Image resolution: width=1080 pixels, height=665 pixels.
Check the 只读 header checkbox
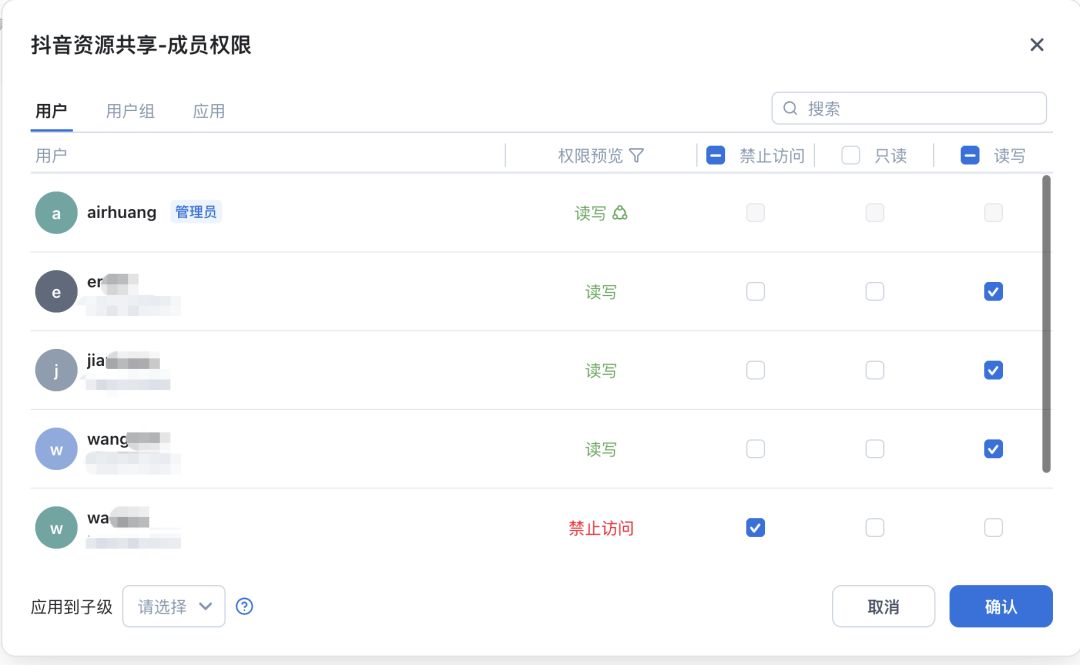pos(851,155)
